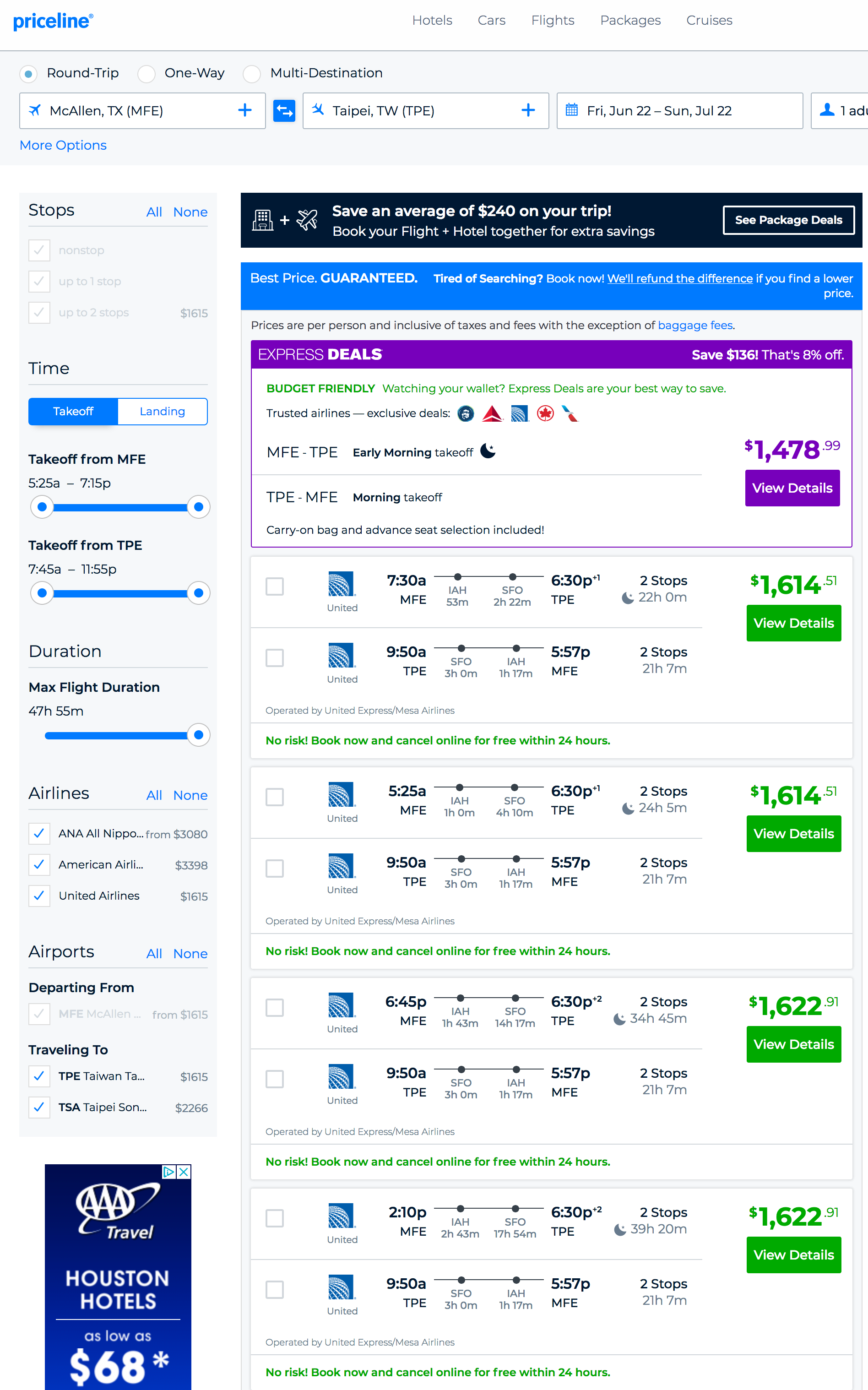Click overnight moon icon next to 34h 45m
This screenshot has width=868, height=1390.
(x=619, y=1019)
